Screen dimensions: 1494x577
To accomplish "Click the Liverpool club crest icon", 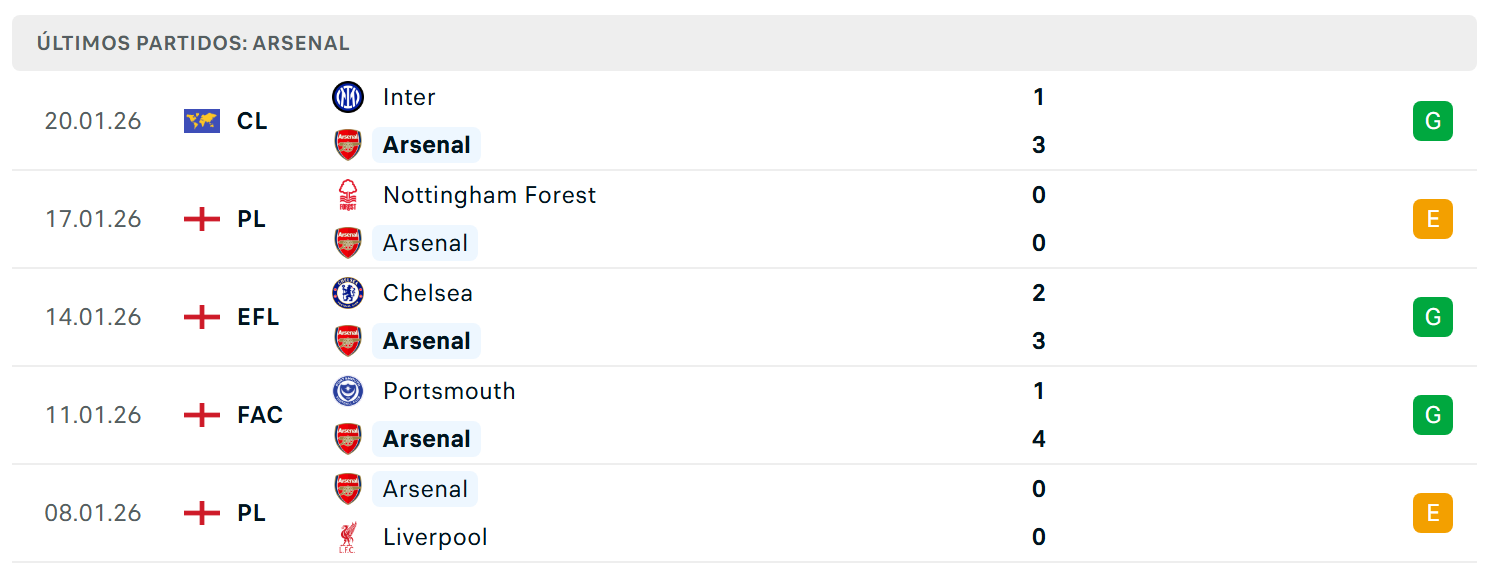I will pyautogui.click(x=348, y=537).
